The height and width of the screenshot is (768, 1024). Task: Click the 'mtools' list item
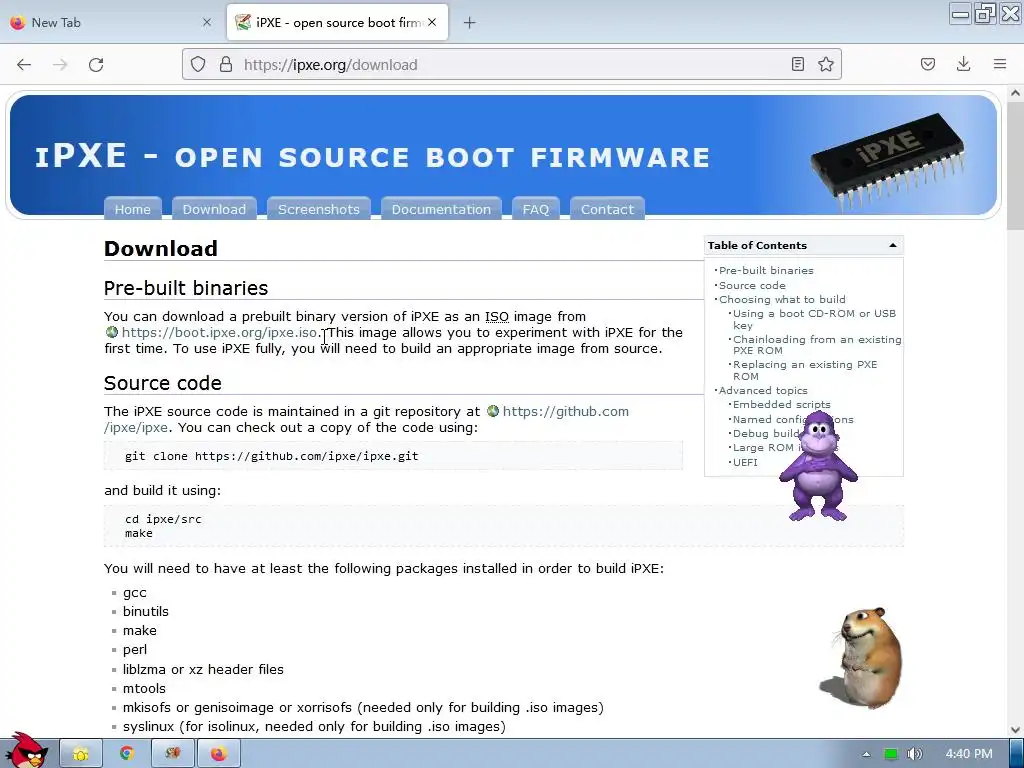click(144, 688)
